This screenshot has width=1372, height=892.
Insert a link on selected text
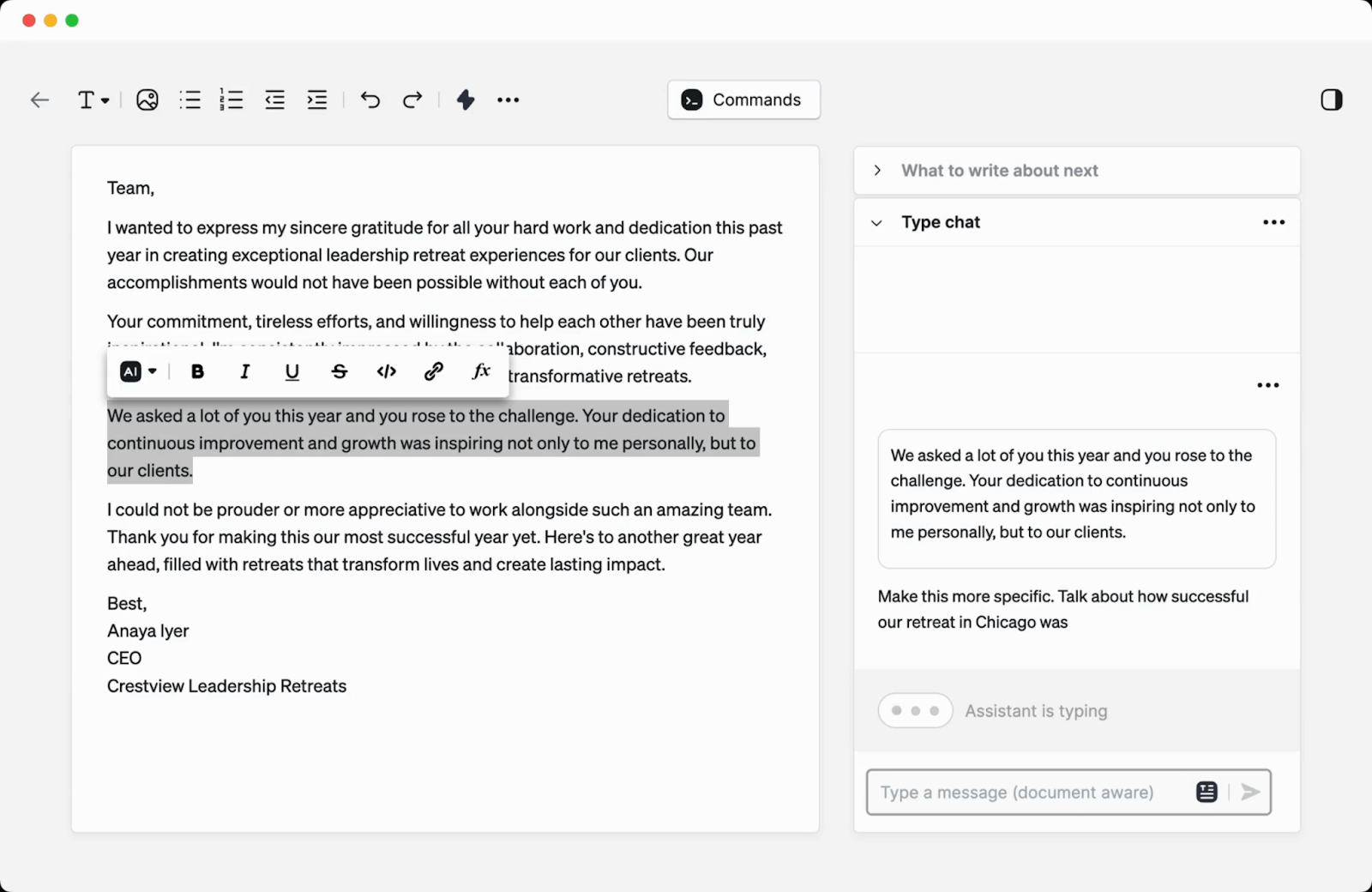(x=433, y=371)
